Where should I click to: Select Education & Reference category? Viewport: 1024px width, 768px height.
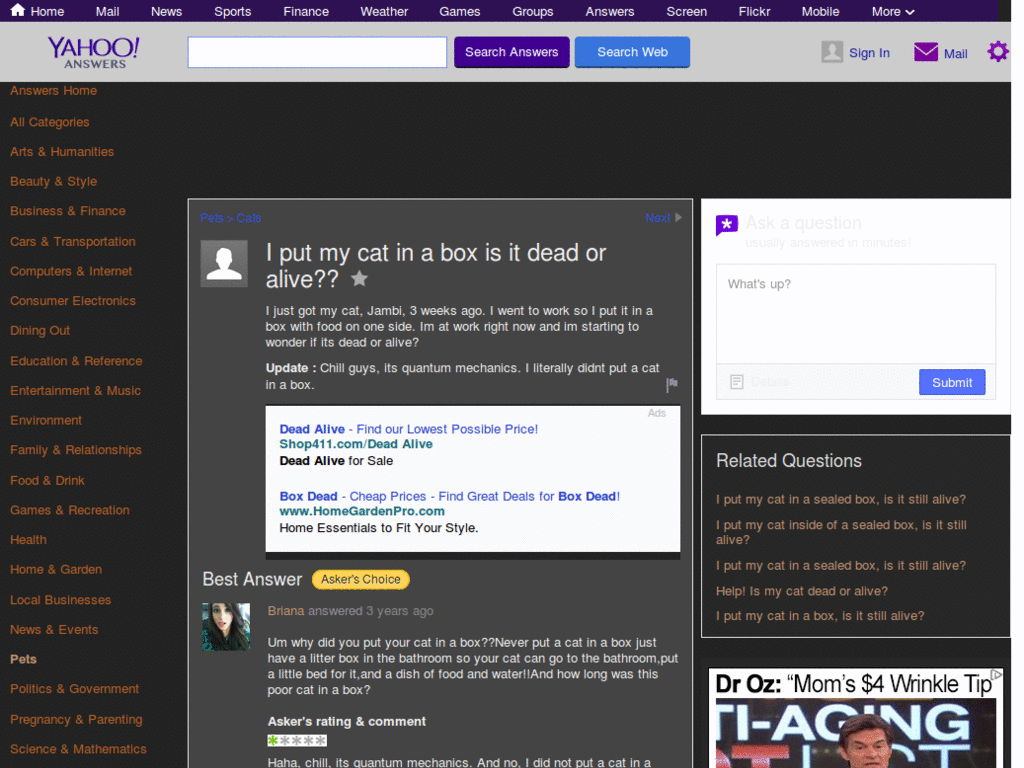coord(76,361)
